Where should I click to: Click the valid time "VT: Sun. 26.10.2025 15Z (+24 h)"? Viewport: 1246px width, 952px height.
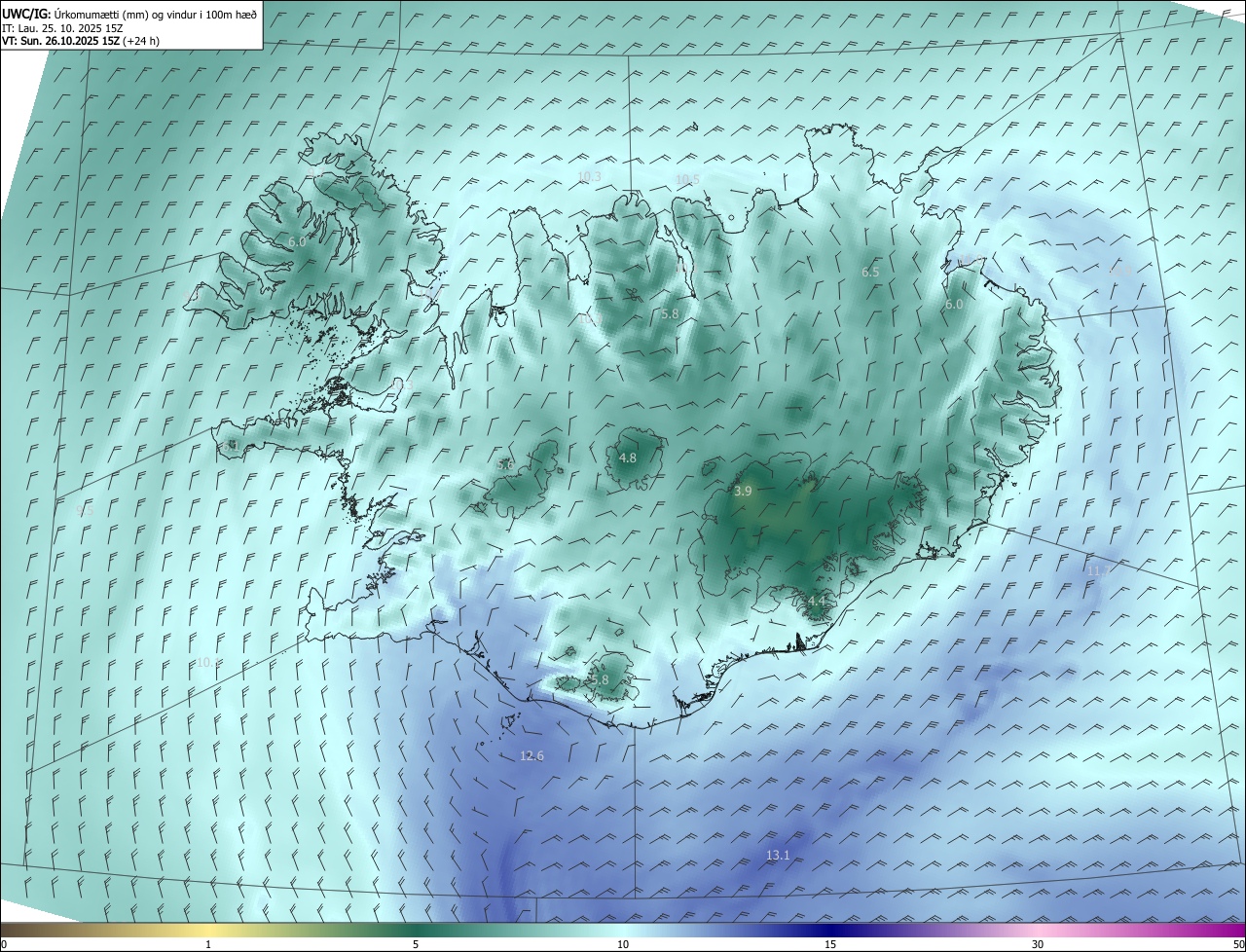81,41
